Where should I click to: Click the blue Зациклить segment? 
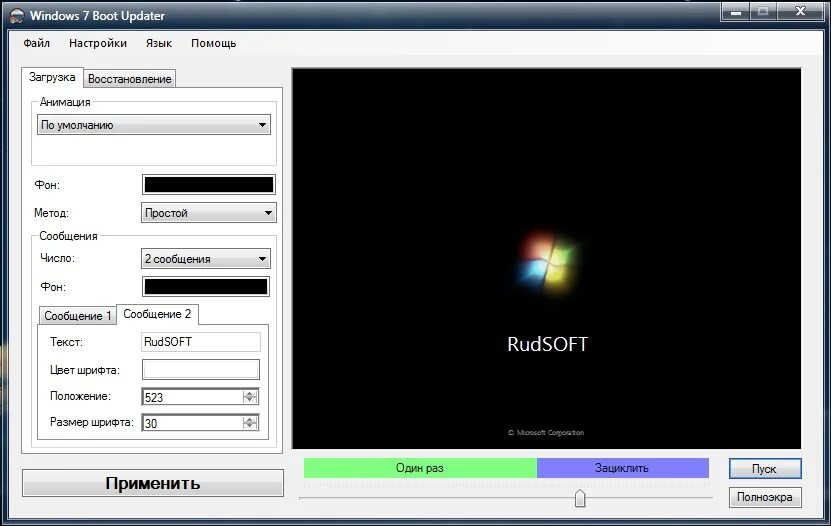(622, 468)
